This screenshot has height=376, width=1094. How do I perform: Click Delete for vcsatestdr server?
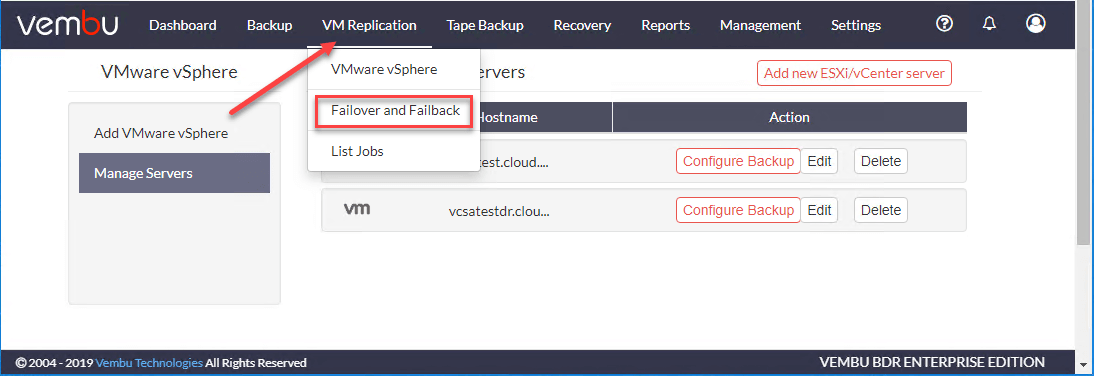tap(881, 210)
